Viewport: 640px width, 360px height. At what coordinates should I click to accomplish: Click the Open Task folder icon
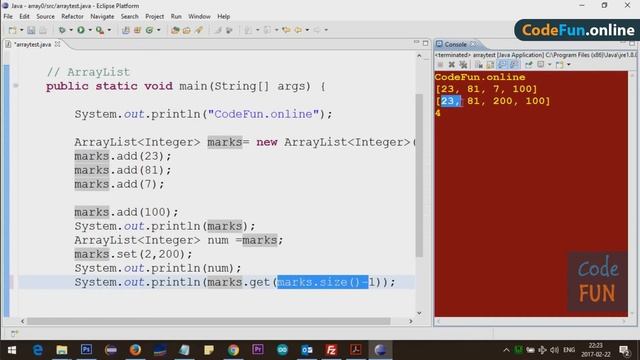(x=187, y=30)
